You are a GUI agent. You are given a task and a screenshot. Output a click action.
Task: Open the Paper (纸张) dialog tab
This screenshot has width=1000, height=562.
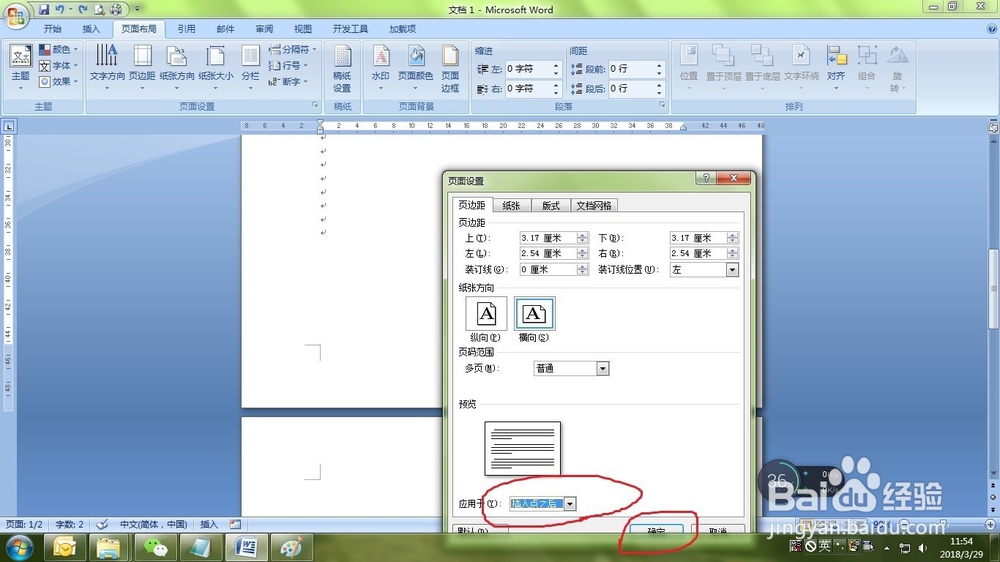511,205
